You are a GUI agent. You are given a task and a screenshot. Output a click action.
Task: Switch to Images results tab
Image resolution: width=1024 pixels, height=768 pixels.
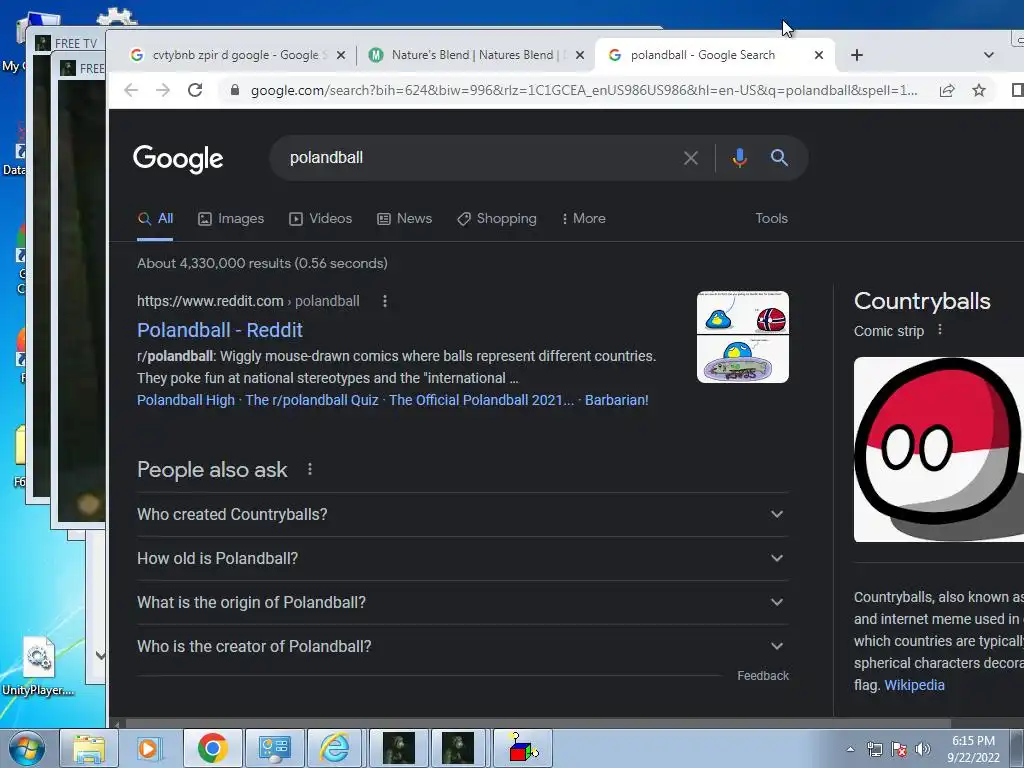[x=231, y=219]
